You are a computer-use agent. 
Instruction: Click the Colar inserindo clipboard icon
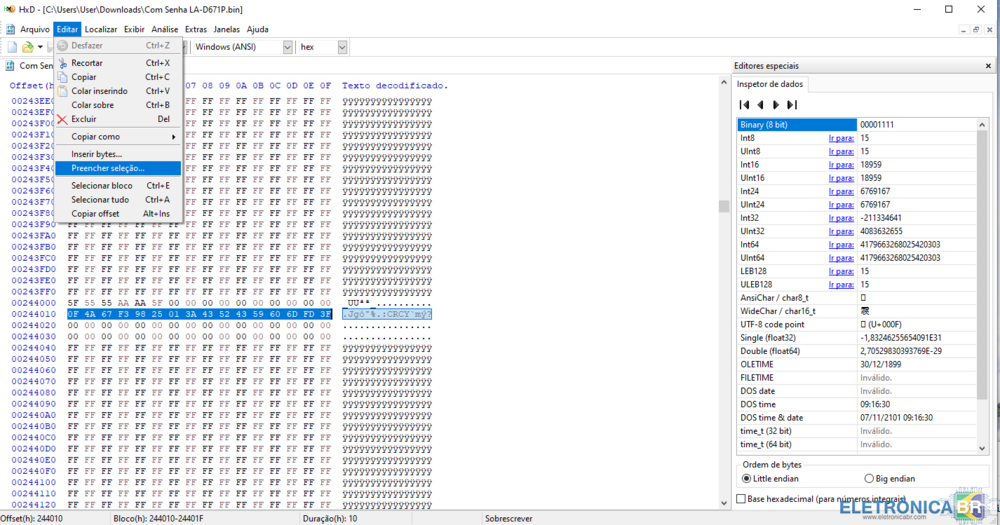point(62,91)
